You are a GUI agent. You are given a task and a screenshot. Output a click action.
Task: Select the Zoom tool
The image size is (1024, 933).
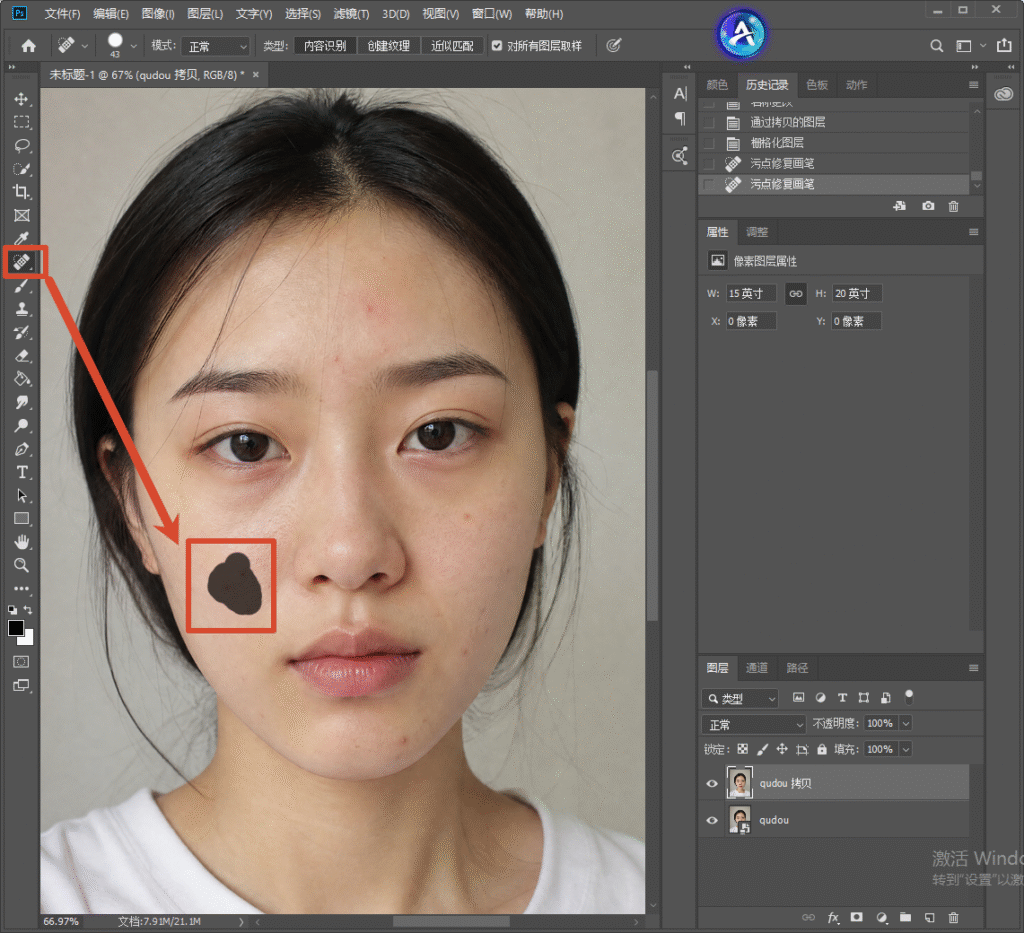point(22,565)
